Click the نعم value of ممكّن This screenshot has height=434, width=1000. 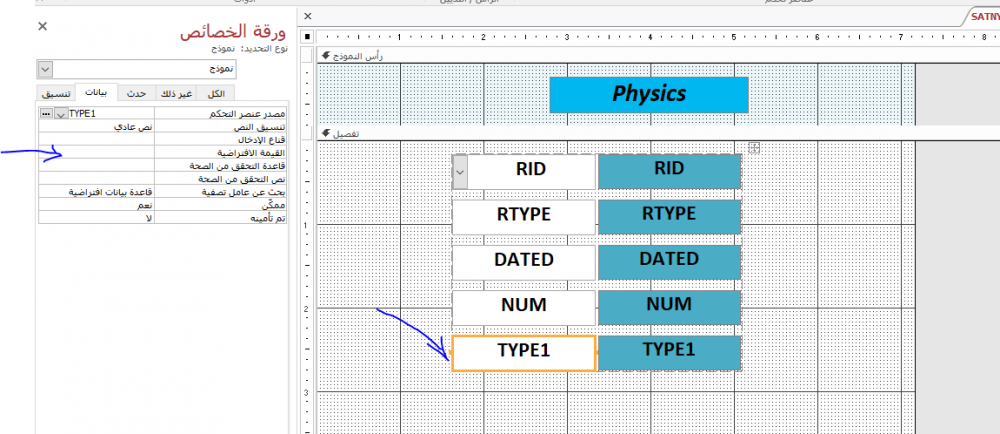[96, 205]
